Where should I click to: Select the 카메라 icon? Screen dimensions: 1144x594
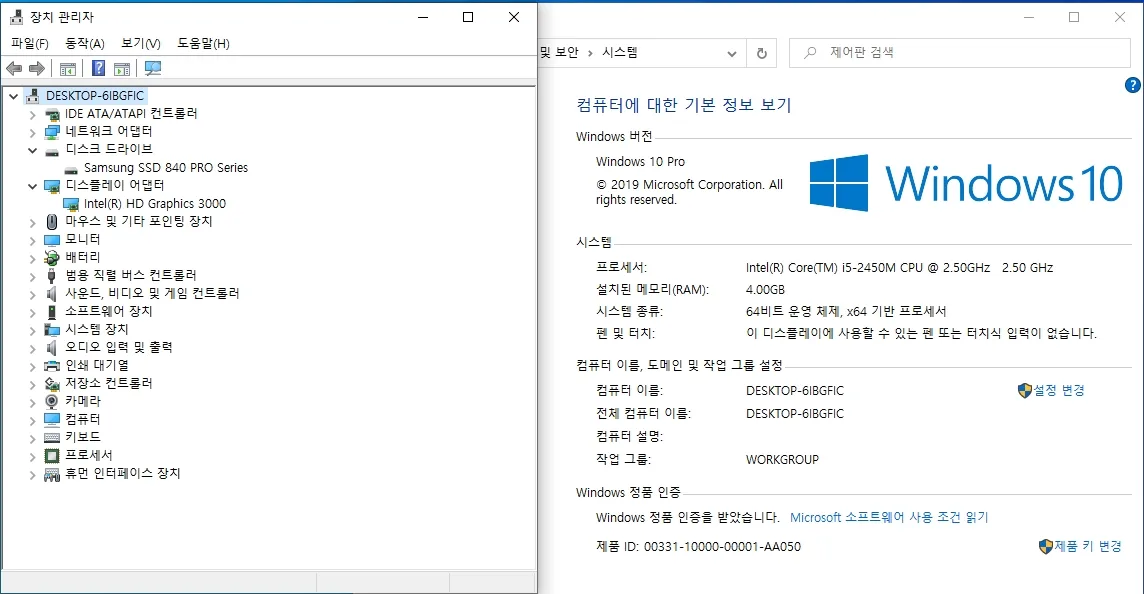pos(52,401)
